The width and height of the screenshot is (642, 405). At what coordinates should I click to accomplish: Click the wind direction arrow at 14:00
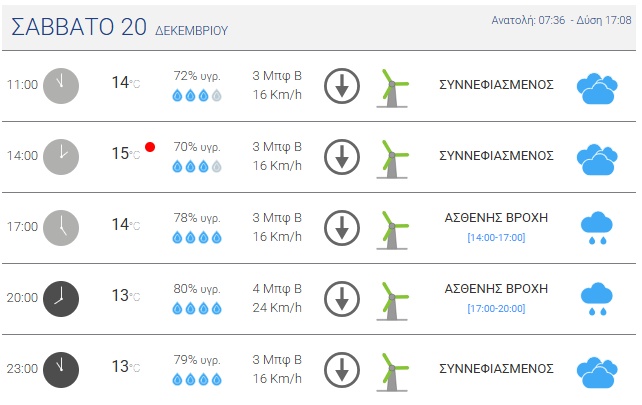pyautogui.click(x=342, y=156)
